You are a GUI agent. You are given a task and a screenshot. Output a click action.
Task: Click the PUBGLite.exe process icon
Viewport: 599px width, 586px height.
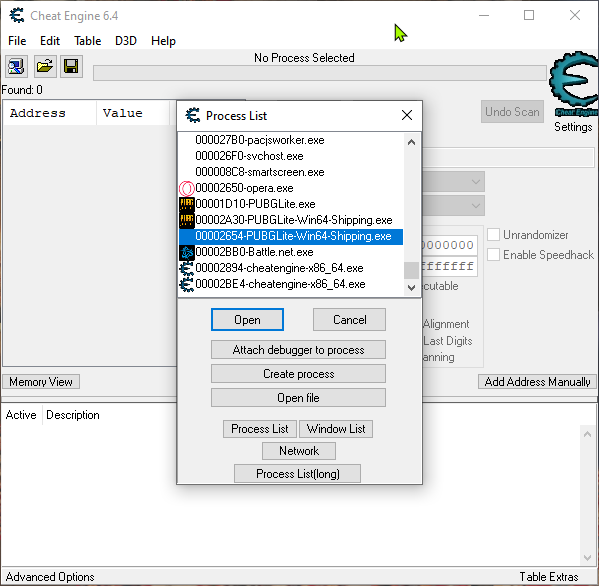coord(186,204)
